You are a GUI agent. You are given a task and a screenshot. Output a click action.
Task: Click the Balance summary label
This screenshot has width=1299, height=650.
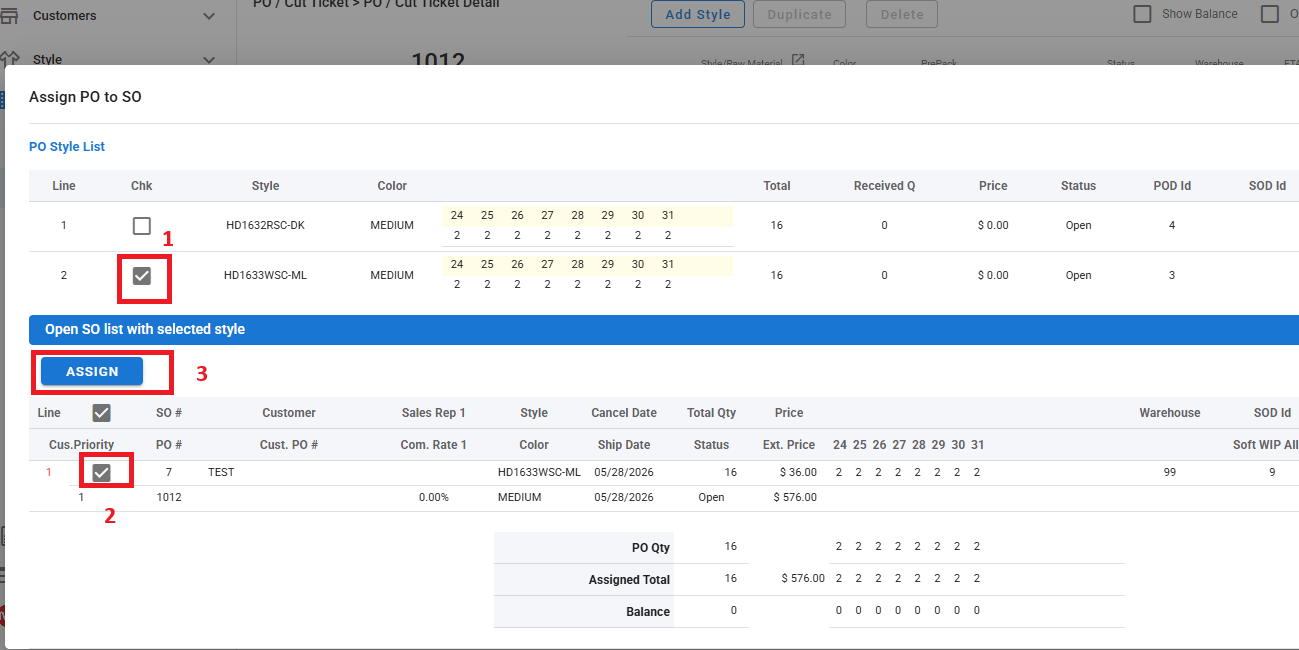(648, 611)
